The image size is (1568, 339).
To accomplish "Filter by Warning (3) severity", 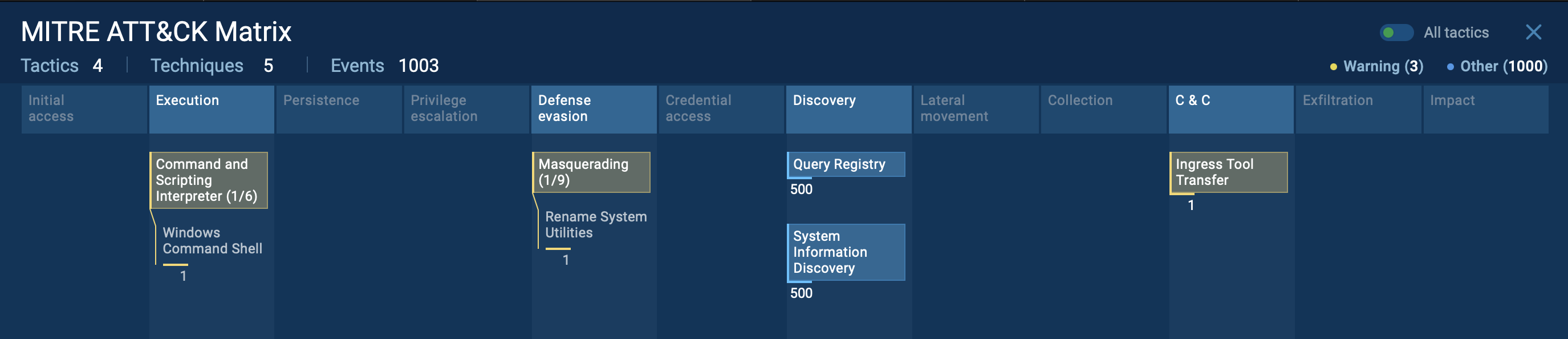I will pyautogui.click(x=1382, y=66).
